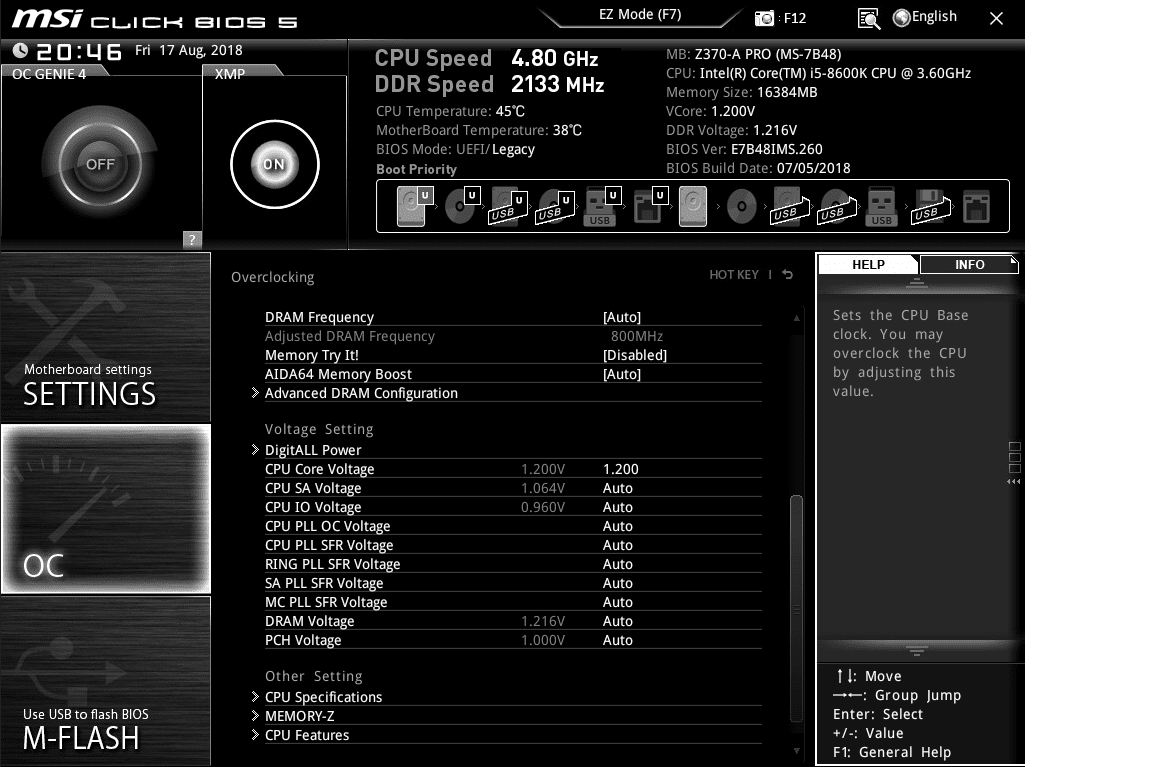Image resolution: width=1152 pixels, height=767 pixels.
Task: Toggle the OC GENIE 4 OFF knob
Action: [x=100, y=164]
